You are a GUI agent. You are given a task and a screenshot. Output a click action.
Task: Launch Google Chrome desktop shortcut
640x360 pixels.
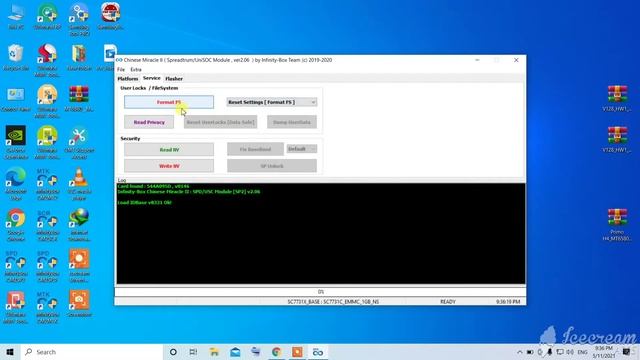coord(16,224)
